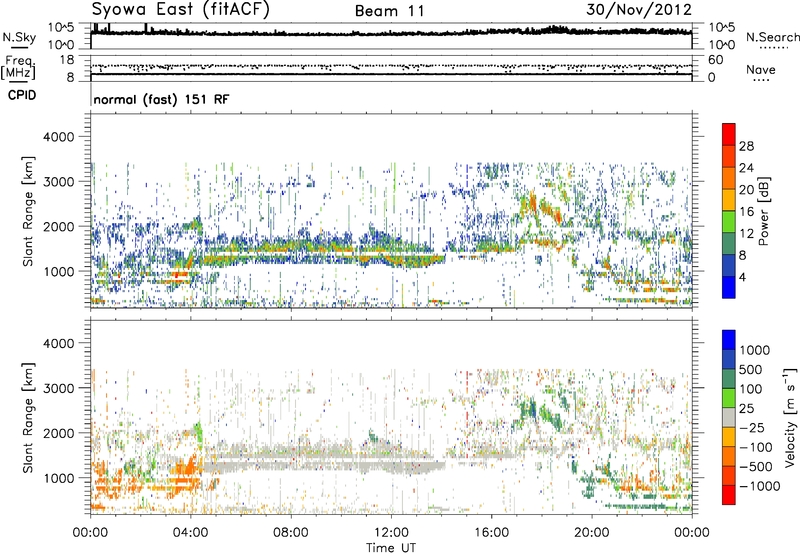The image size is (800, 554).
Task: Click the 'Power [dB]' colorbar label
Action: [764, 211]
